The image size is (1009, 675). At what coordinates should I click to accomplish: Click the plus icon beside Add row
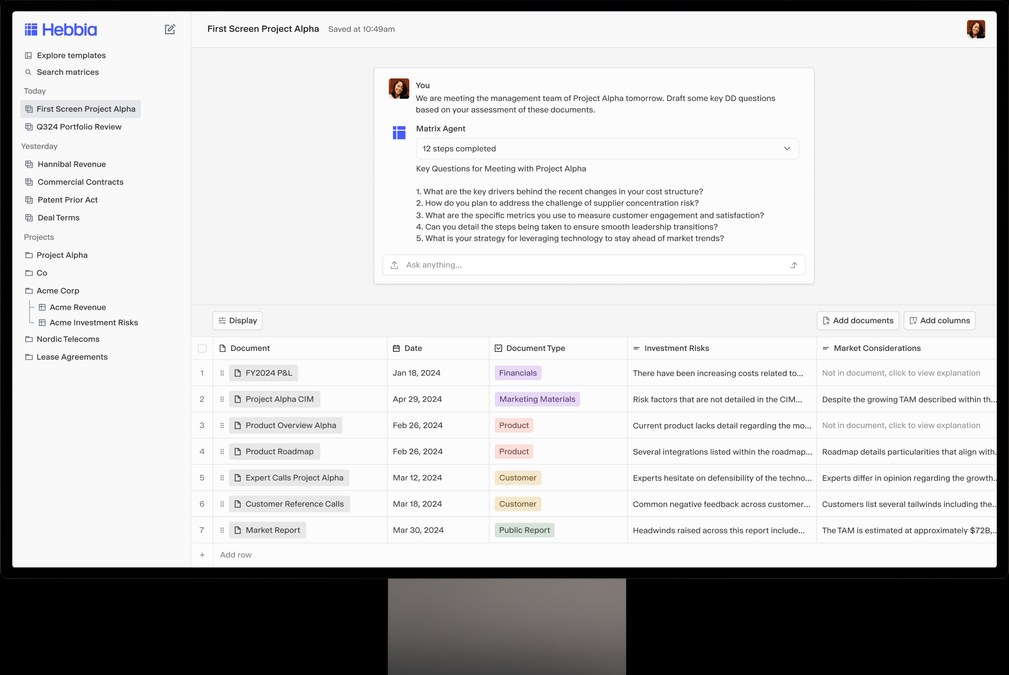pyautogui.click(x=202, y=555)
